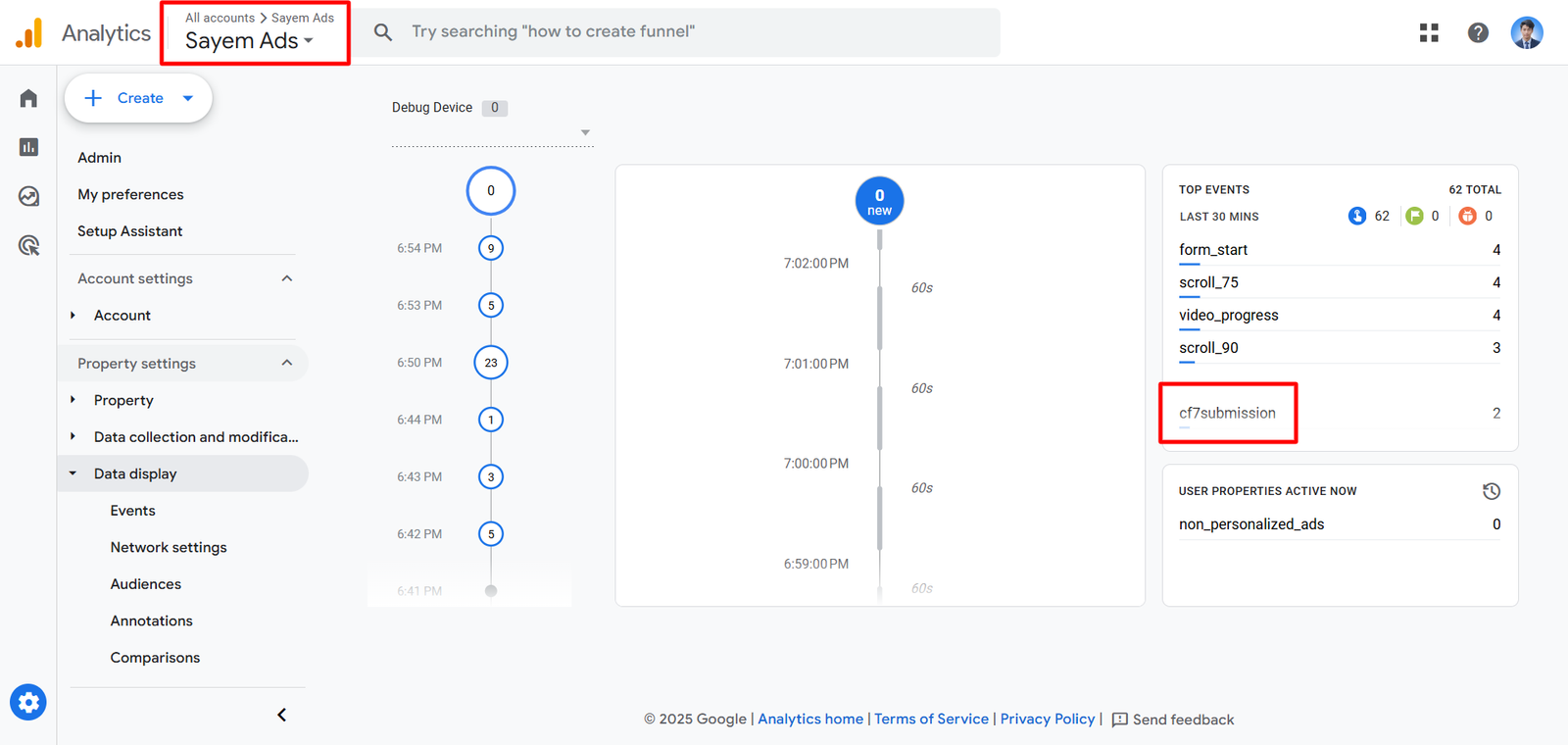The height and width of the screenshot is (745, 1568).
Task: Open the Help question mark icon
Action: (1478, 32)
